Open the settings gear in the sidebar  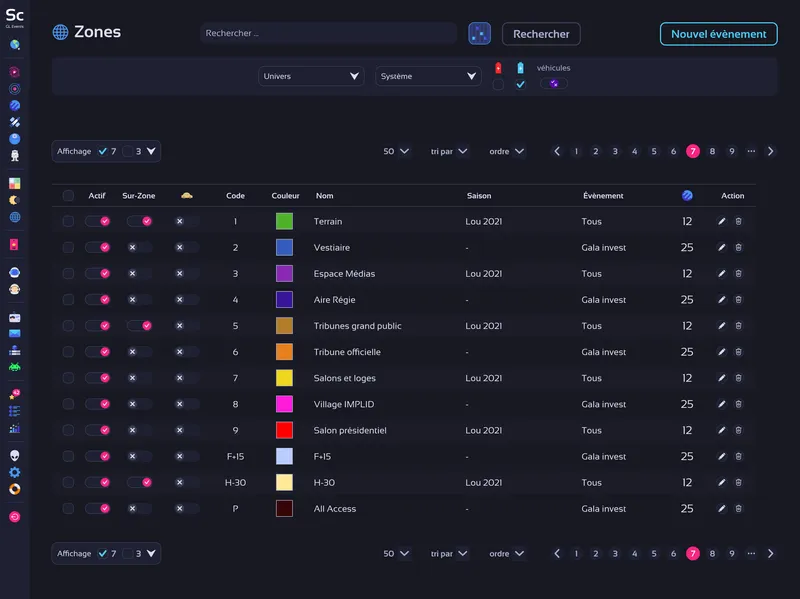click(x=15, y=472)
